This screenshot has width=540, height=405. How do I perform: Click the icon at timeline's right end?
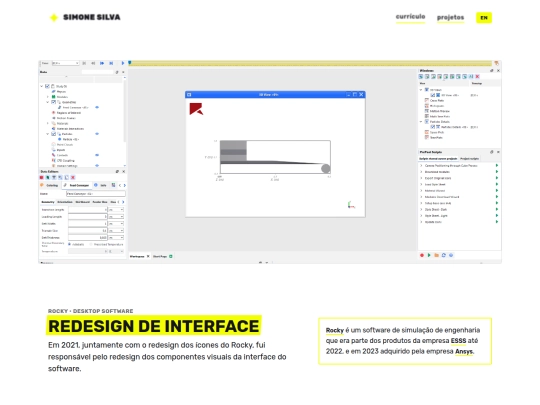[496, 63]
